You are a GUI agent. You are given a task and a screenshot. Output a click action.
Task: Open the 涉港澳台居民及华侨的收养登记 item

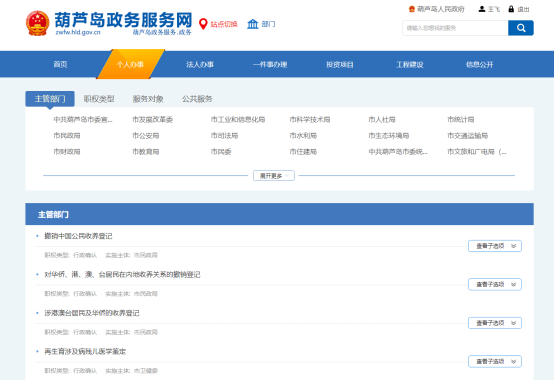pyautogui.click(x=92, y=313)
